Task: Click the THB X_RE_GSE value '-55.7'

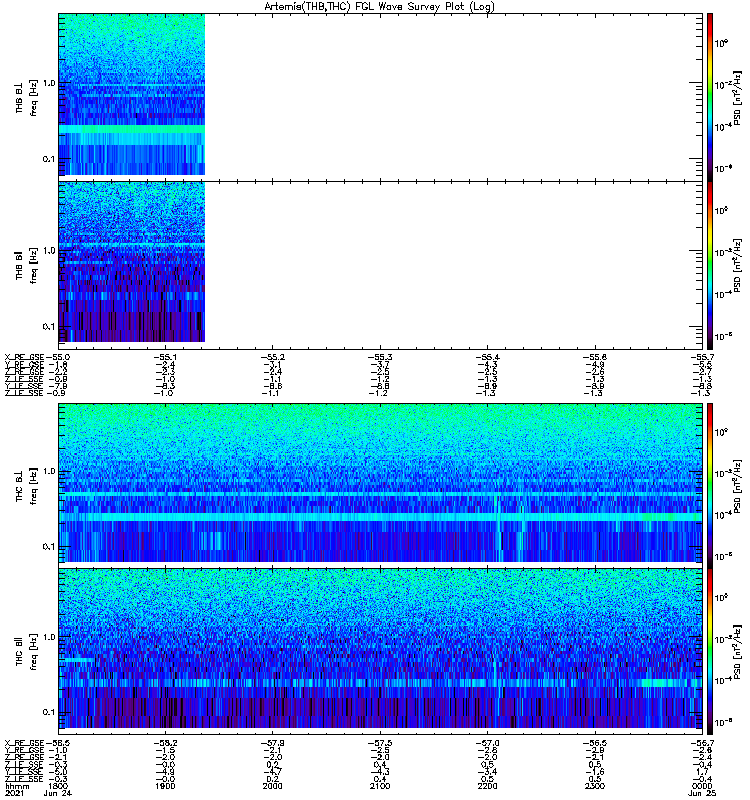Action: pyautogui.click(x=702, y=357)
